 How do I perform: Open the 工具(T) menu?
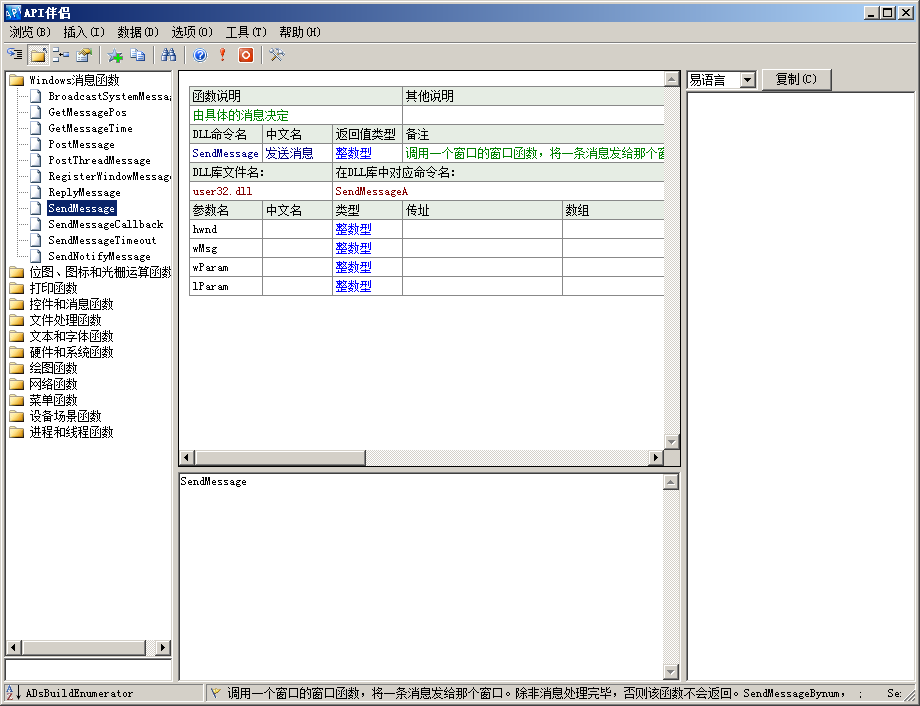[x=246, y=32]
